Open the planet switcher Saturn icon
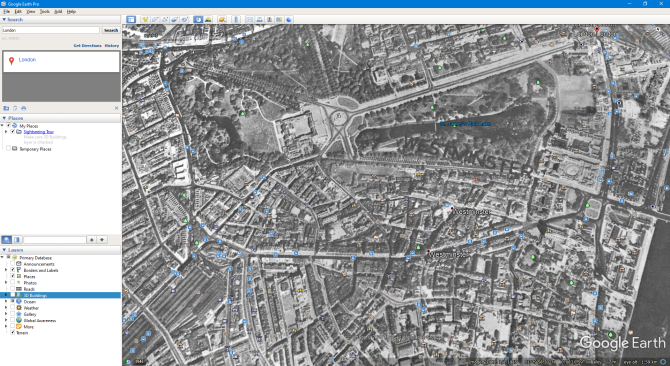The height and width of the screenshot is (366, 670). (x=222, y=19)
